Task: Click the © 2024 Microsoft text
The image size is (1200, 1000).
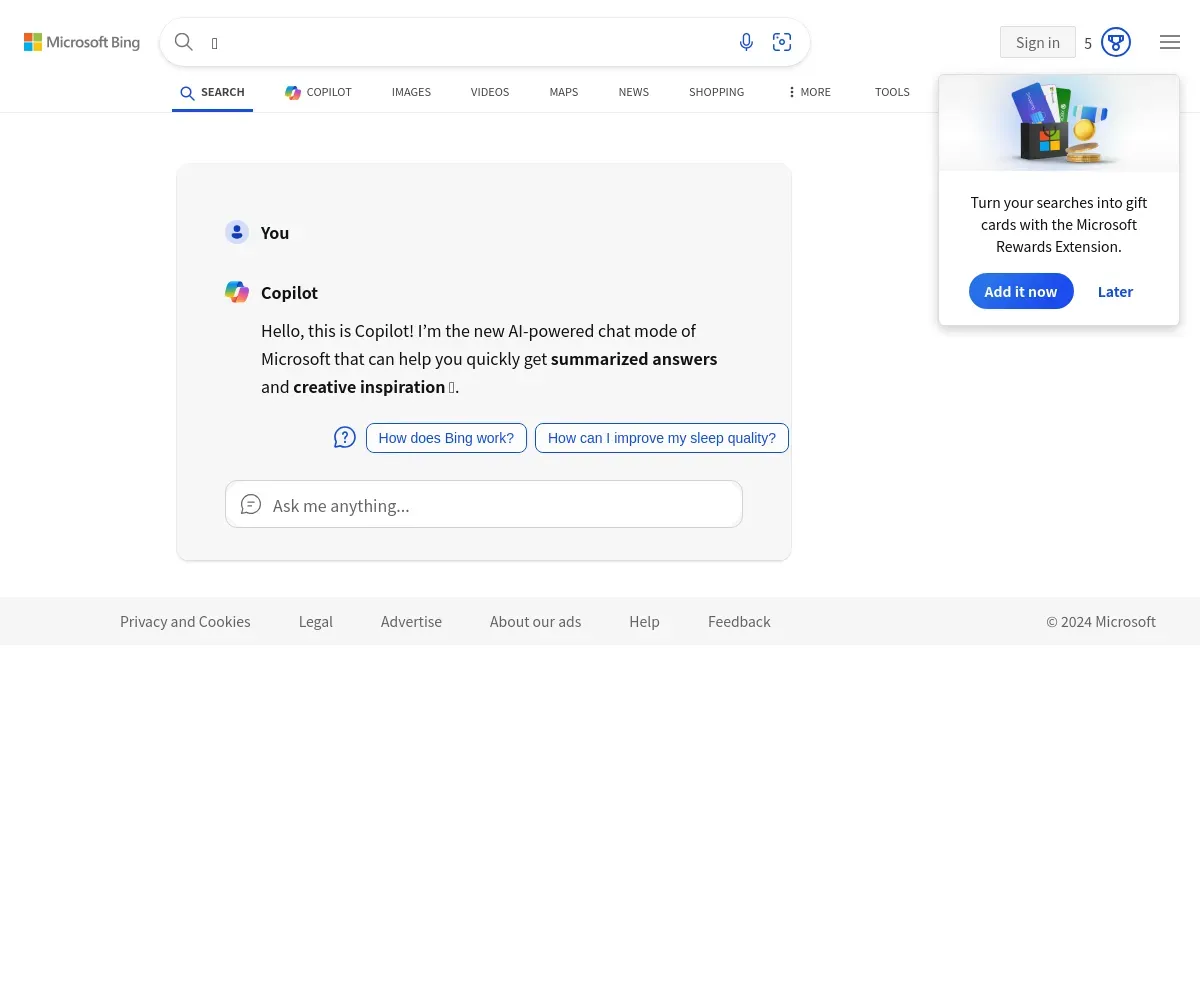Action: click(x=1101, y=621)
